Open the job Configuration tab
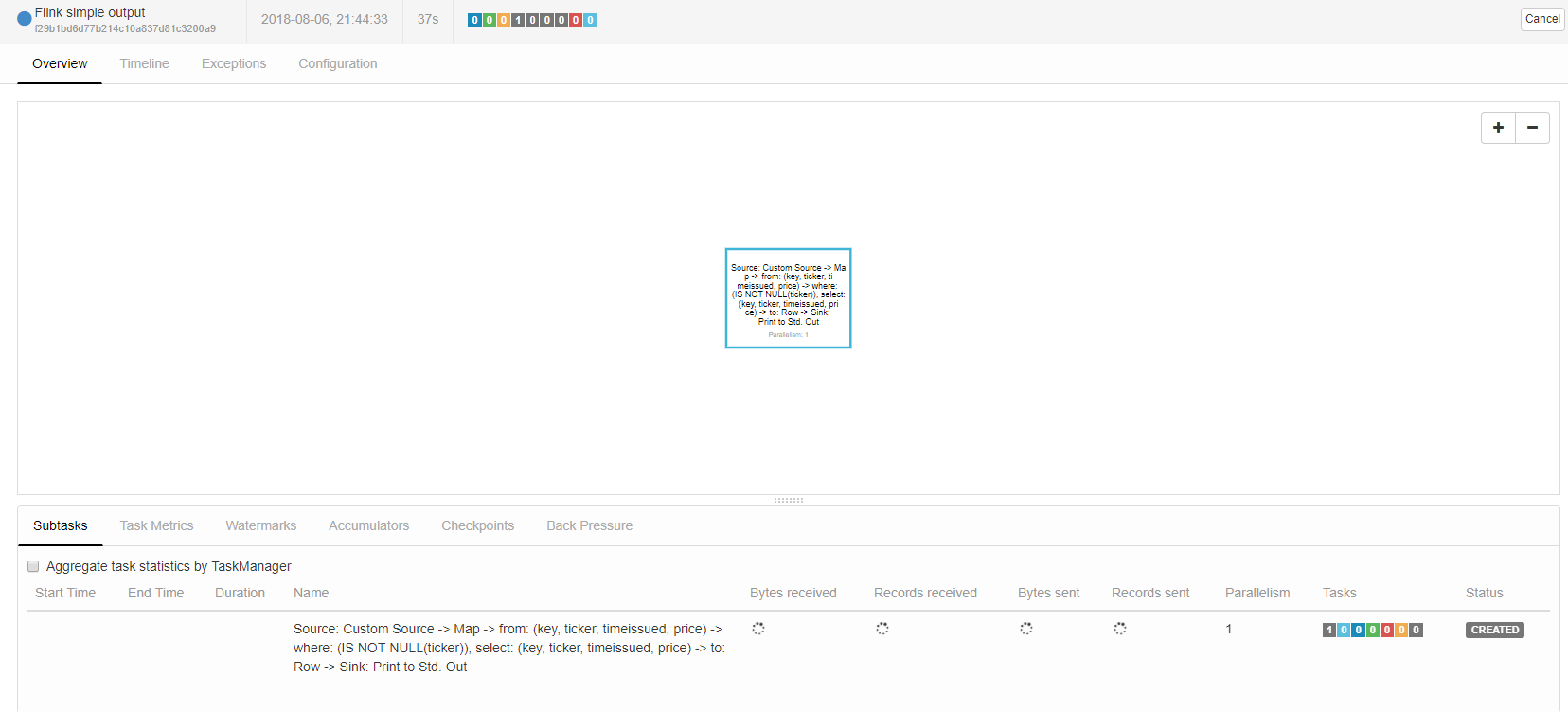This screenshot has width=1568, height=712. (338, 63)
